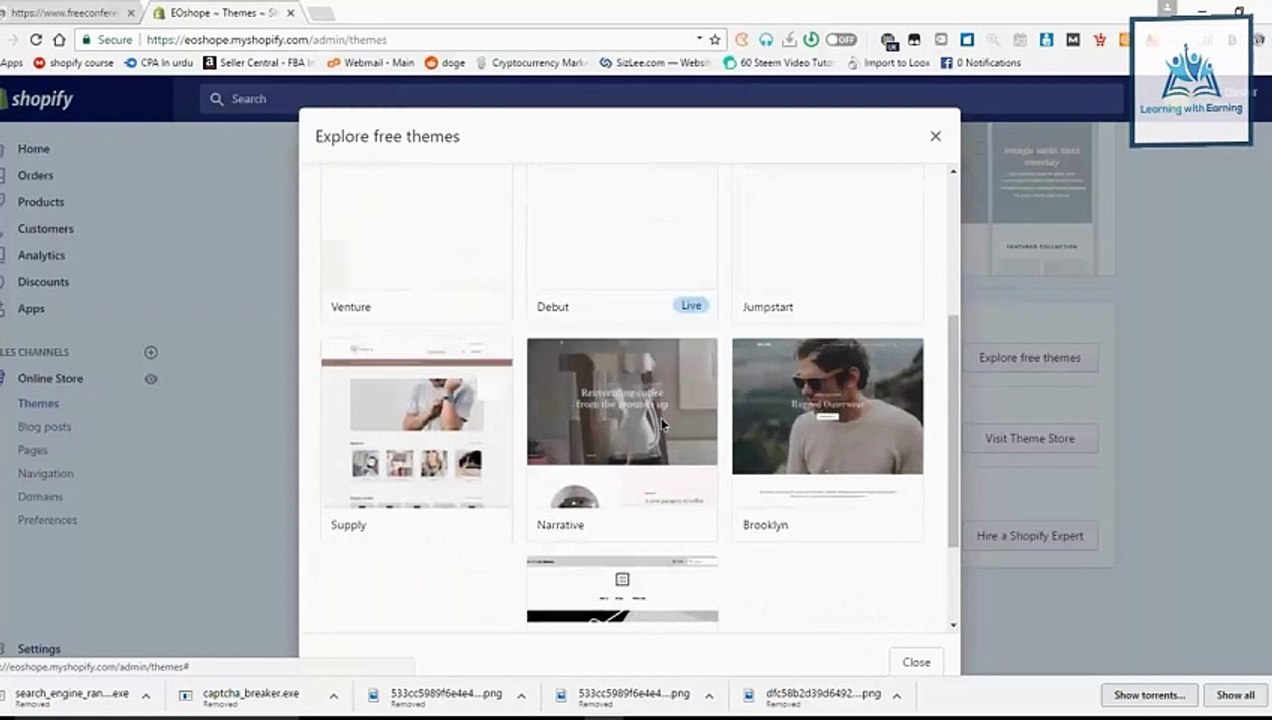Click Visit Theme Store button

pyautogui.click(x=1030, y=439)
